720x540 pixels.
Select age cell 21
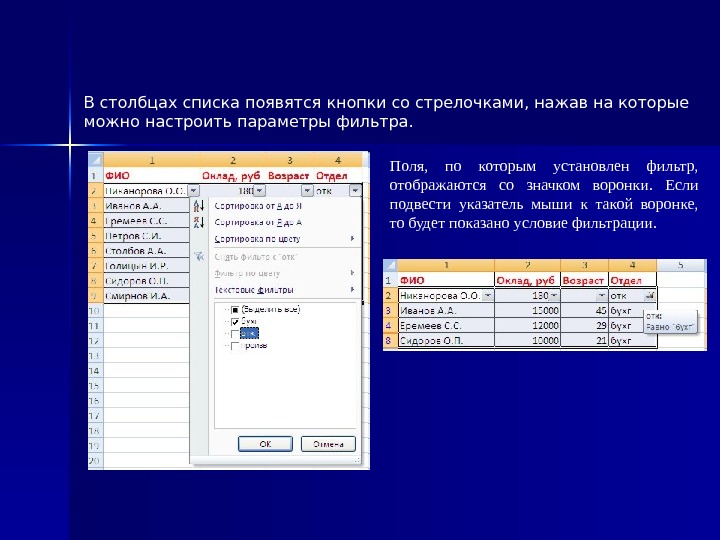(x=585, y=341)
